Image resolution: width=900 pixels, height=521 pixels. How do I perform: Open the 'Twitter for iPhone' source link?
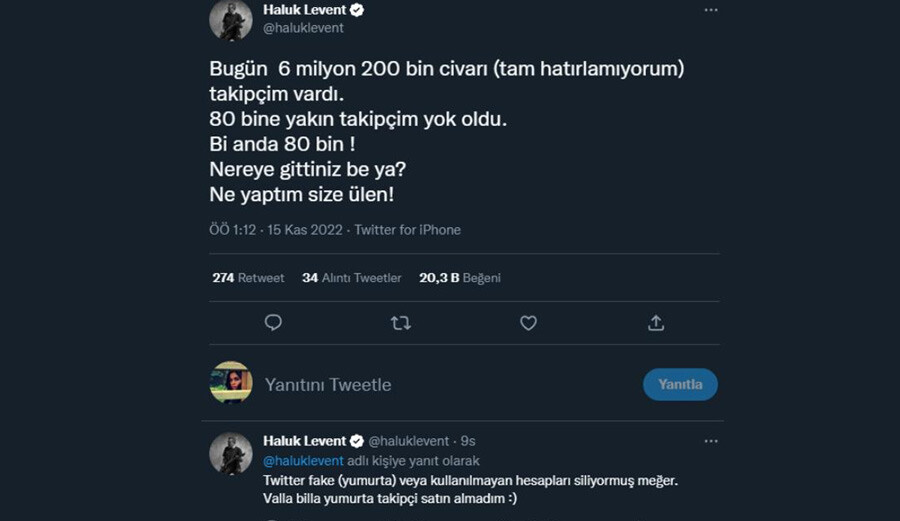407,230
